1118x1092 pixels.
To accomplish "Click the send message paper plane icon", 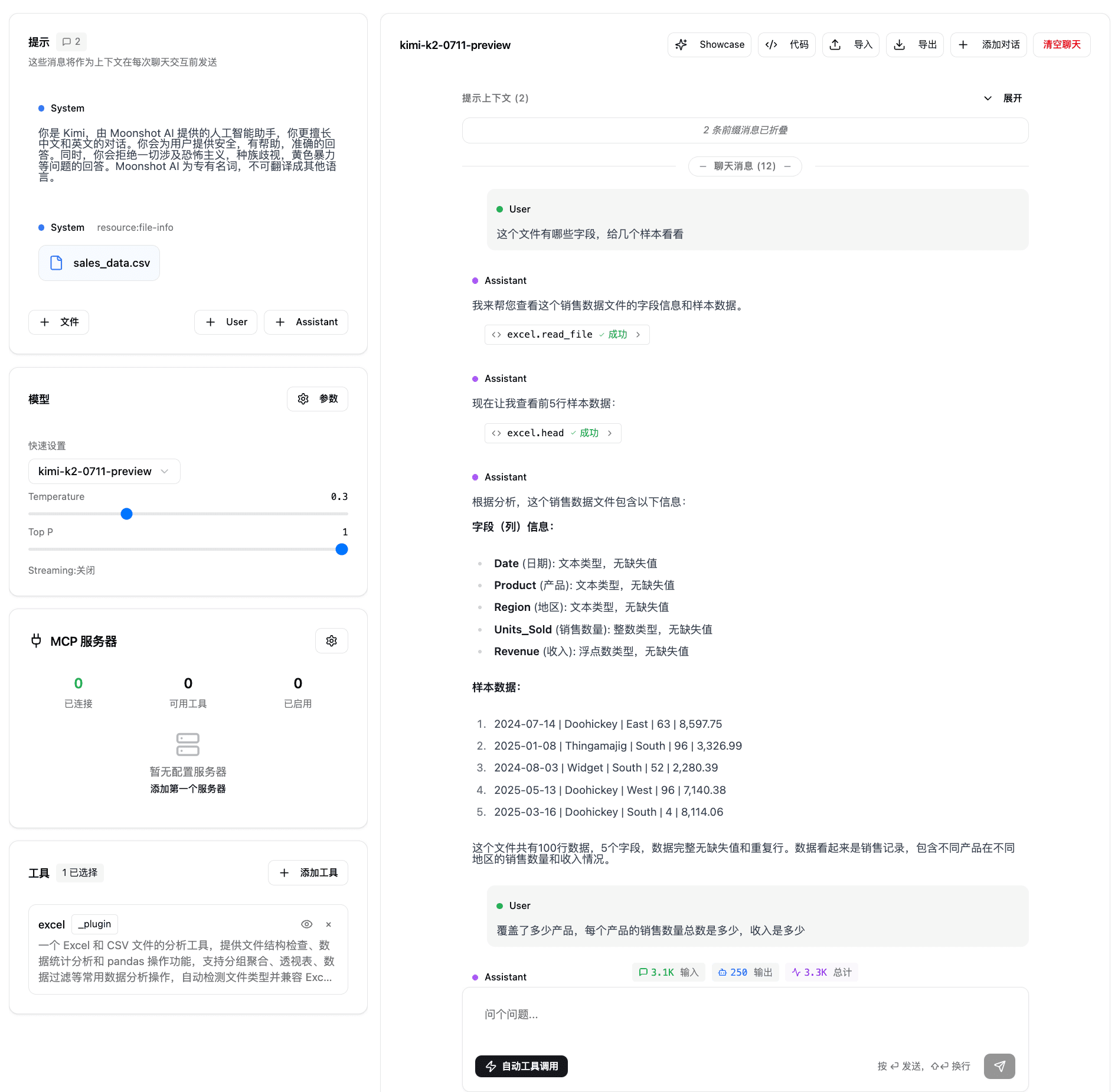I will coord(999,1066).
